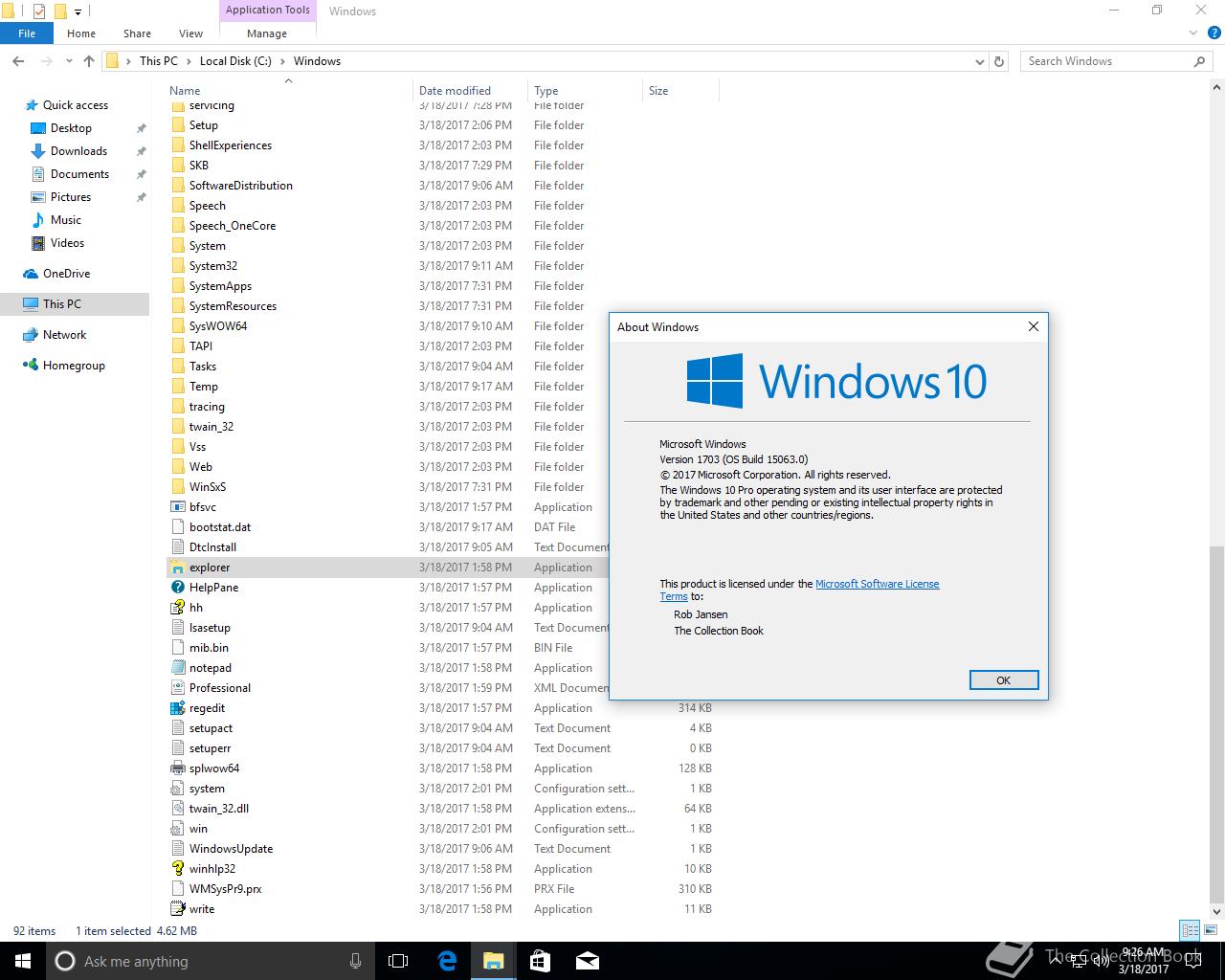Open the Microsoft Software License Terms link
This screenshot has width=1225, height=980.
878,584
